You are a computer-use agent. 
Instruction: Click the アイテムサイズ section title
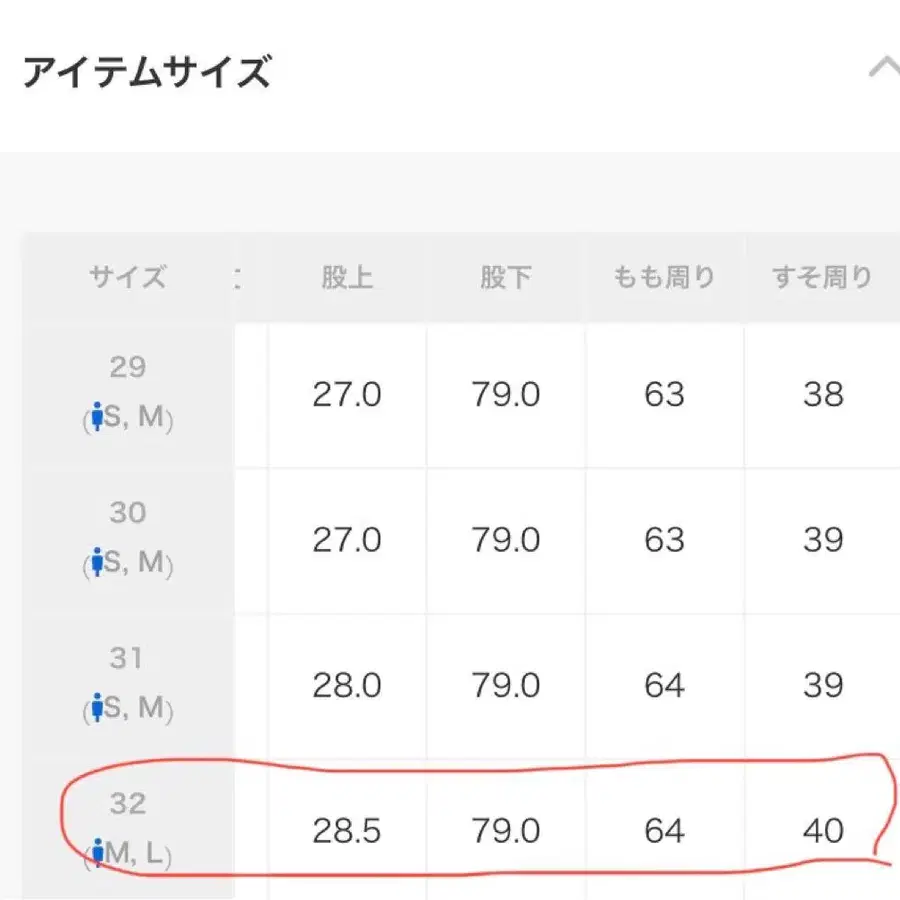(148, 68)
